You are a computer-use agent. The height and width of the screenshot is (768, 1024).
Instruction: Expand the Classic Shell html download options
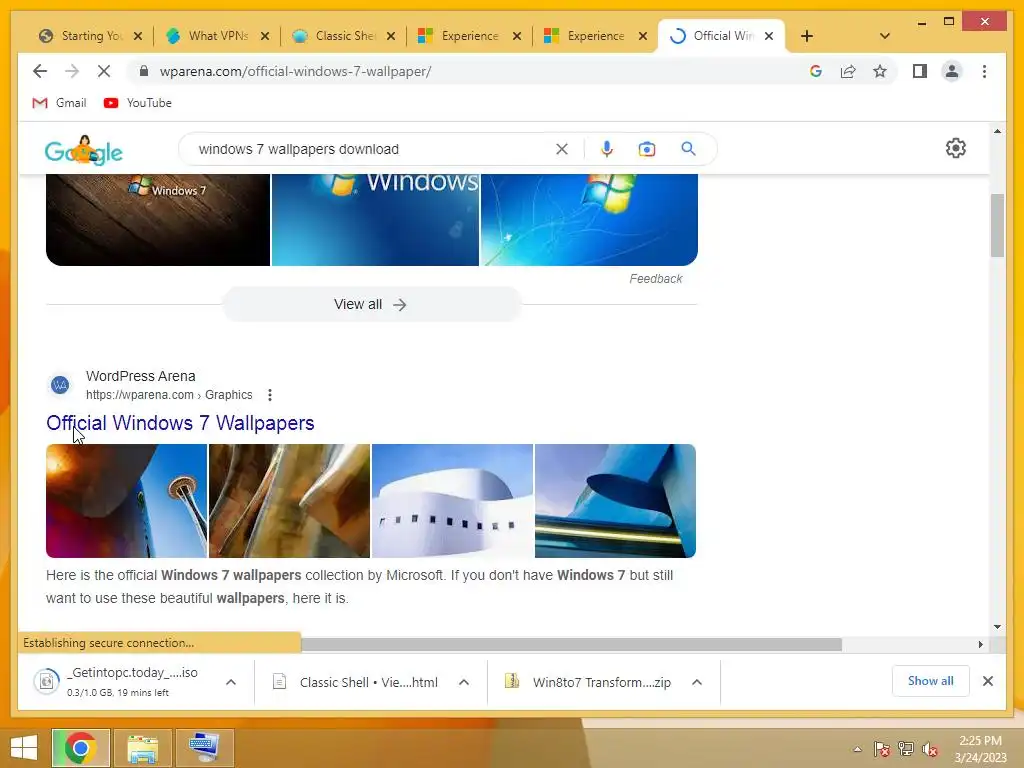coord(464,682)
